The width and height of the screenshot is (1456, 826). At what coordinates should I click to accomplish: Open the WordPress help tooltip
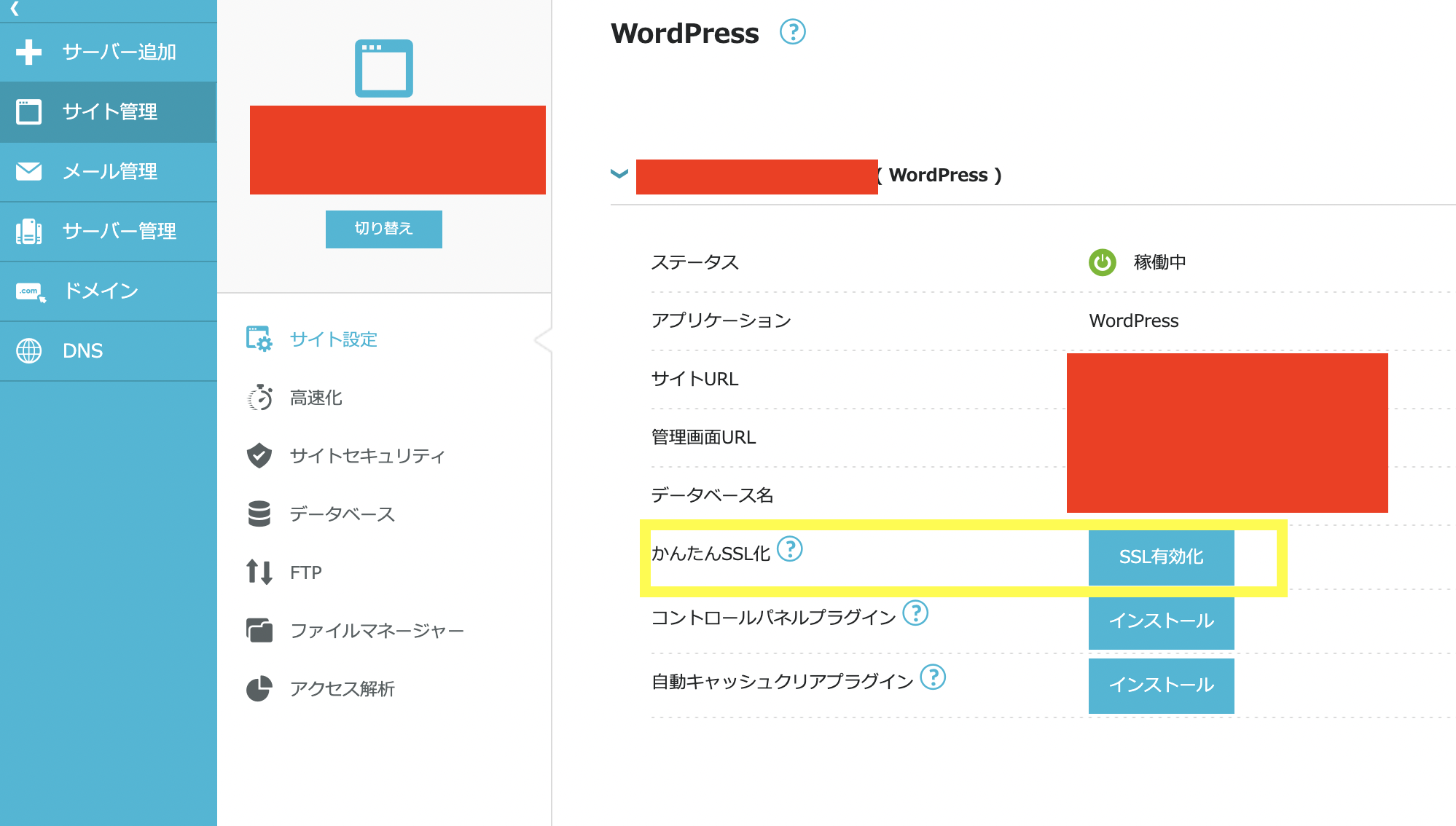point(794,32)
